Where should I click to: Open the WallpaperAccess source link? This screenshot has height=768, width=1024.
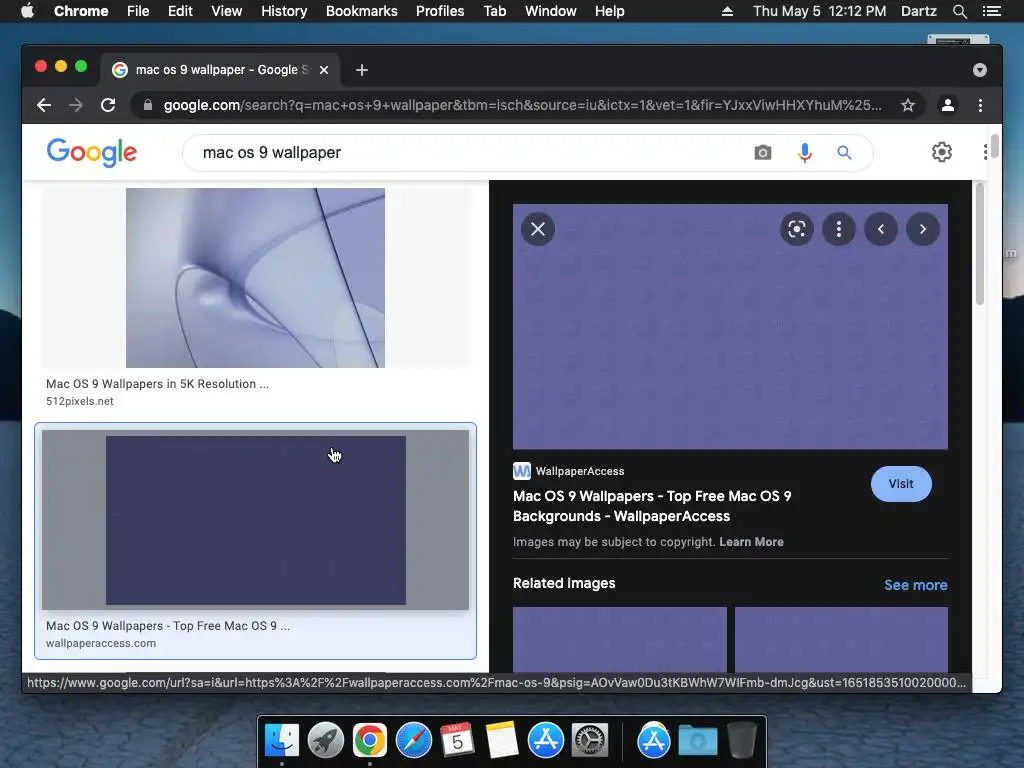tap(569, 471)
